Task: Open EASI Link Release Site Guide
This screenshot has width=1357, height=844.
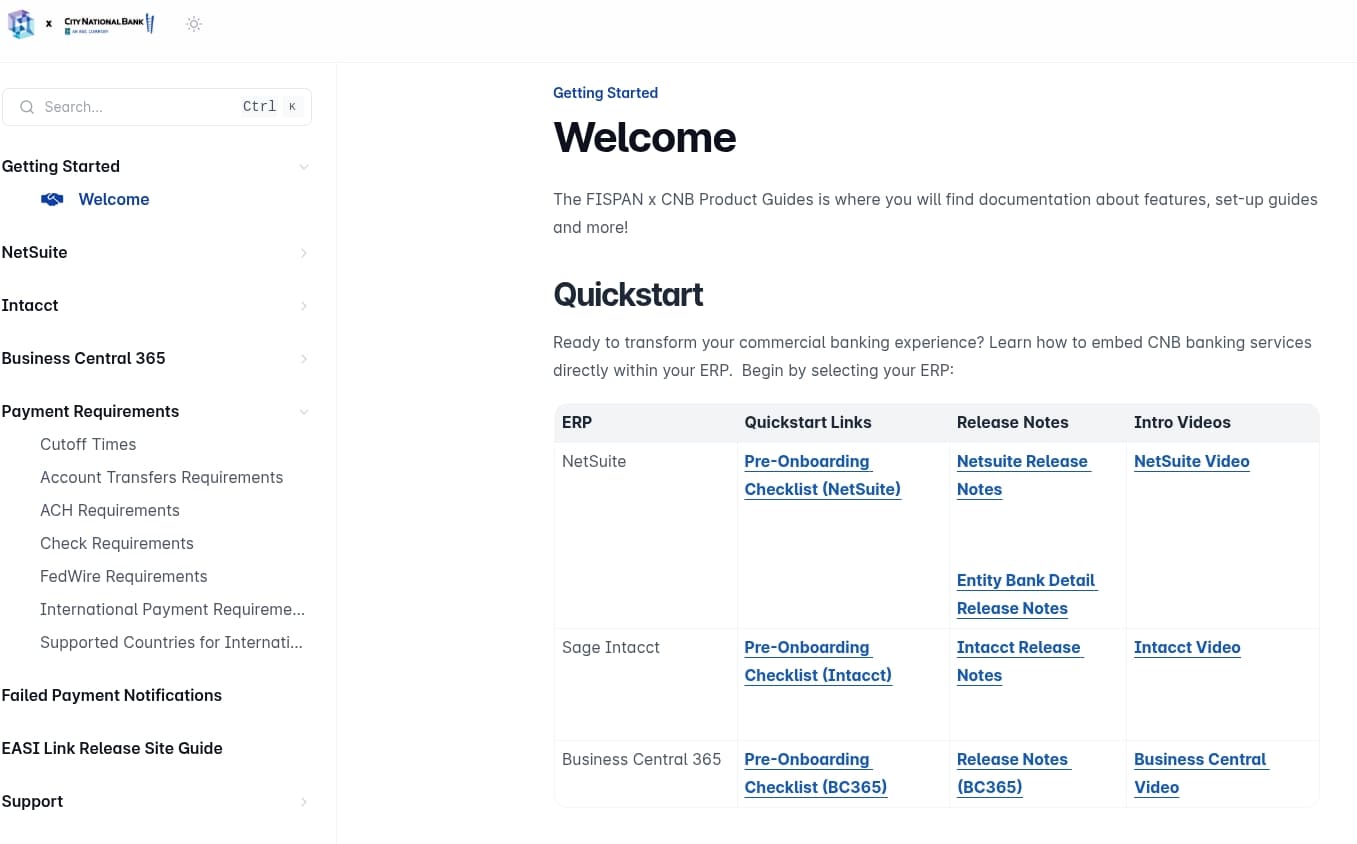Action: pyautogui.click(x=112, y=748)
